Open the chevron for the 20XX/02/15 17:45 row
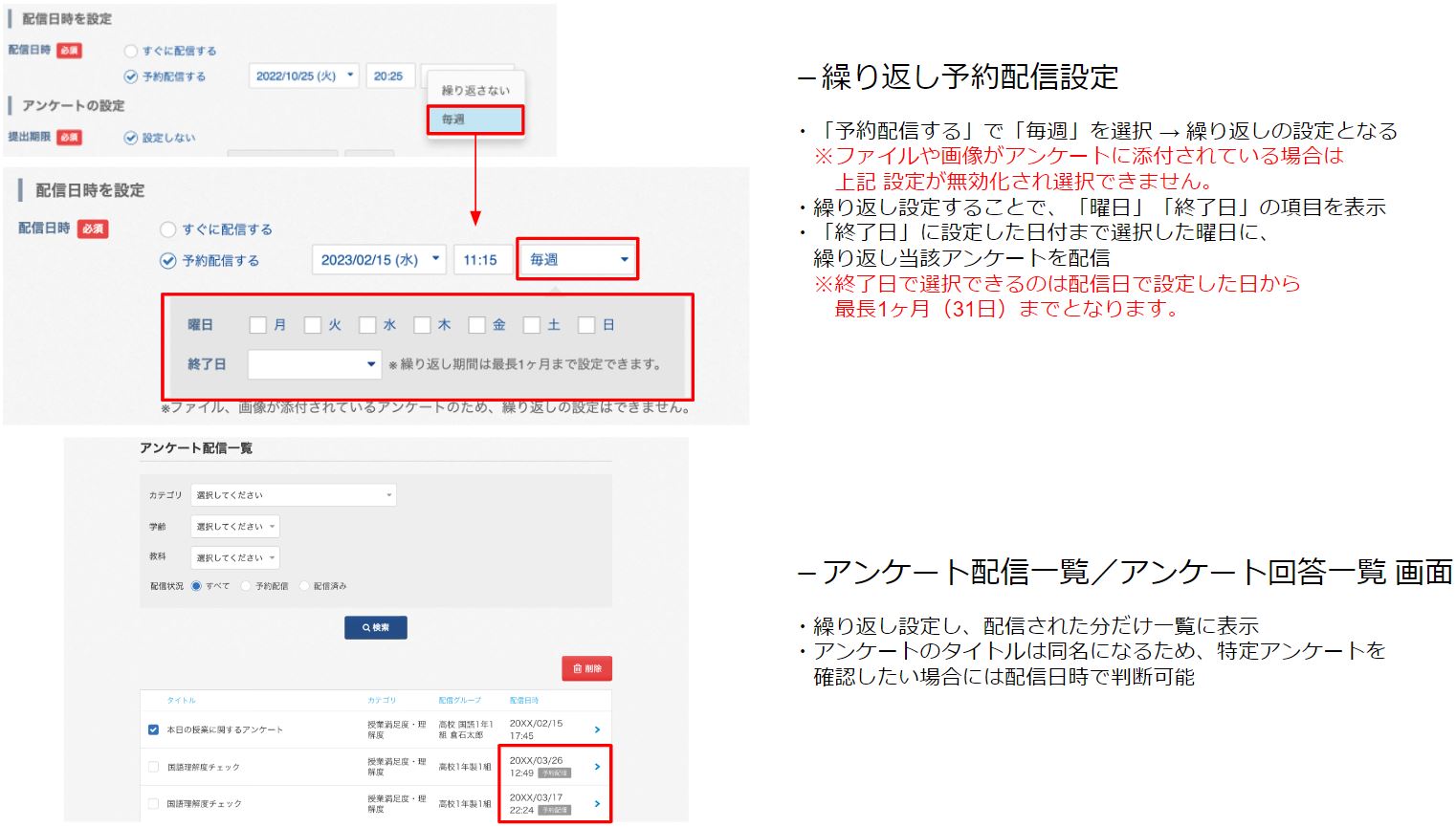Viewport: 1456px width, 827px height. (x=597, y=729)
